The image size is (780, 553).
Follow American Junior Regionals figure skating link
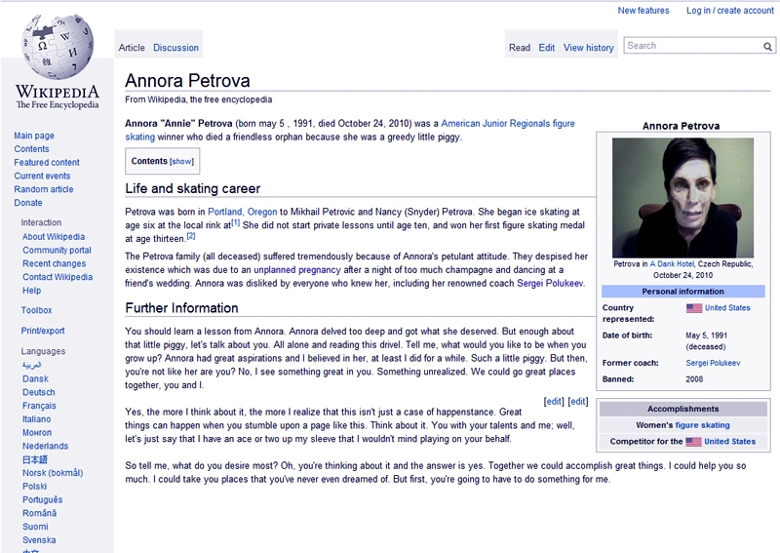click(x=507, y=123)
